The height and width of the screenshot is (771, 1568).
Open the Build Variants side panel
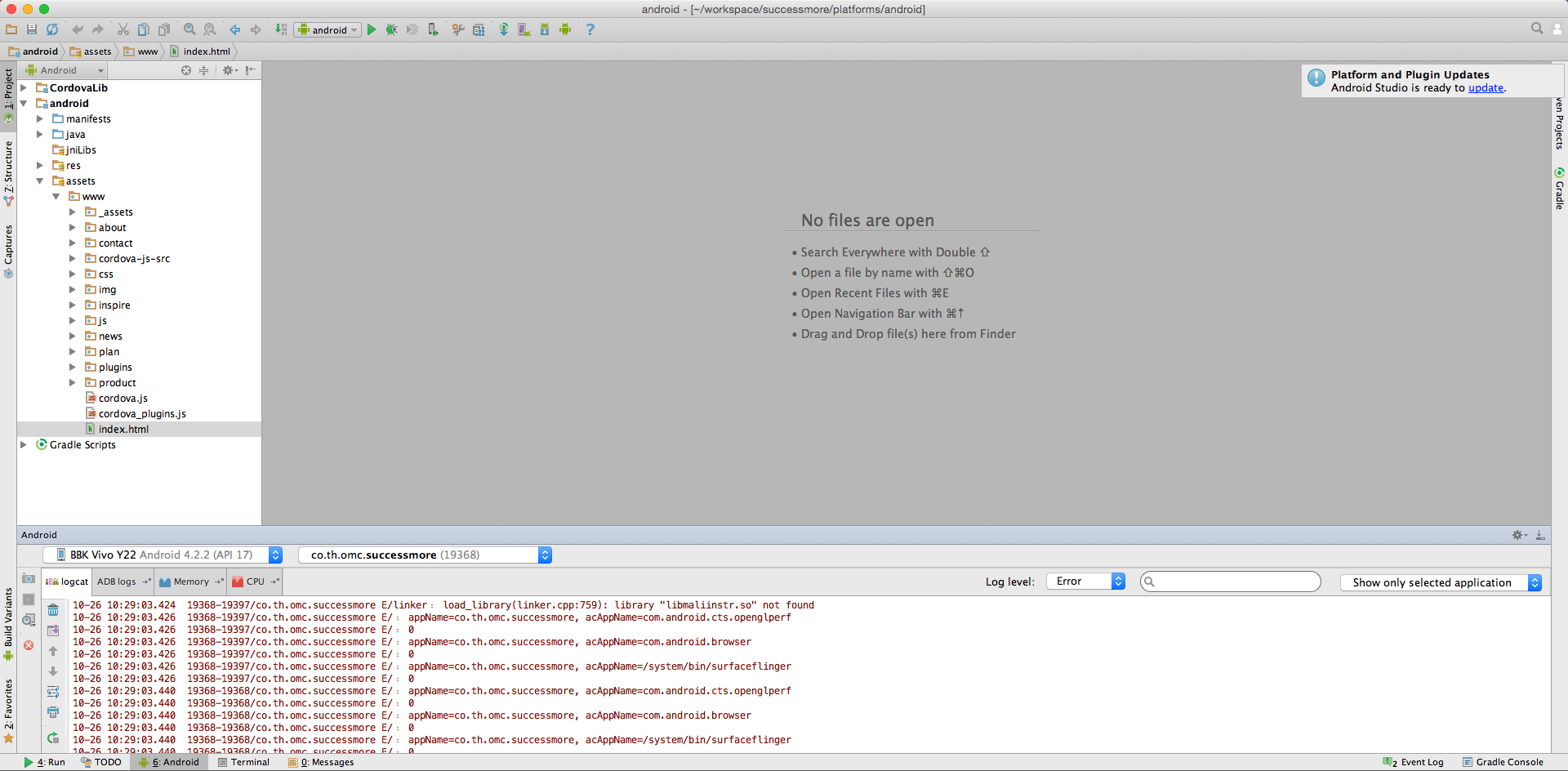(x=8, y=624)
